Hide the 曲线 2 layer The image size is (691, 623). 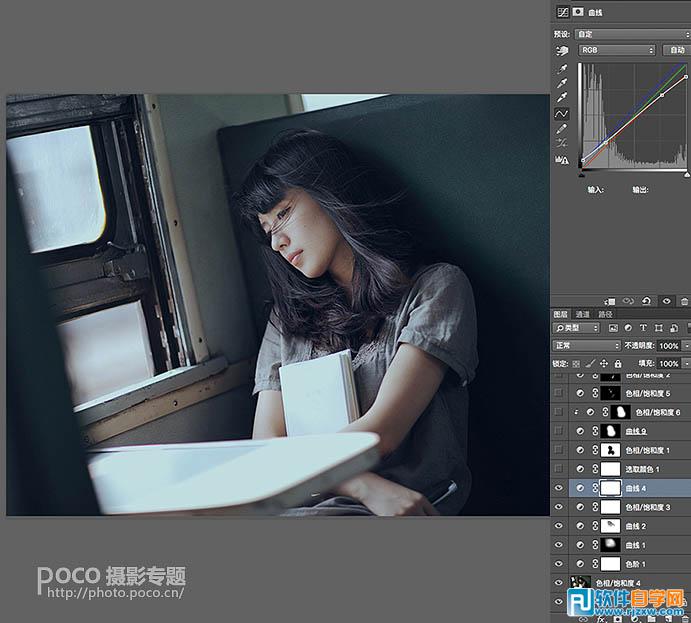[x=558, y=526]
